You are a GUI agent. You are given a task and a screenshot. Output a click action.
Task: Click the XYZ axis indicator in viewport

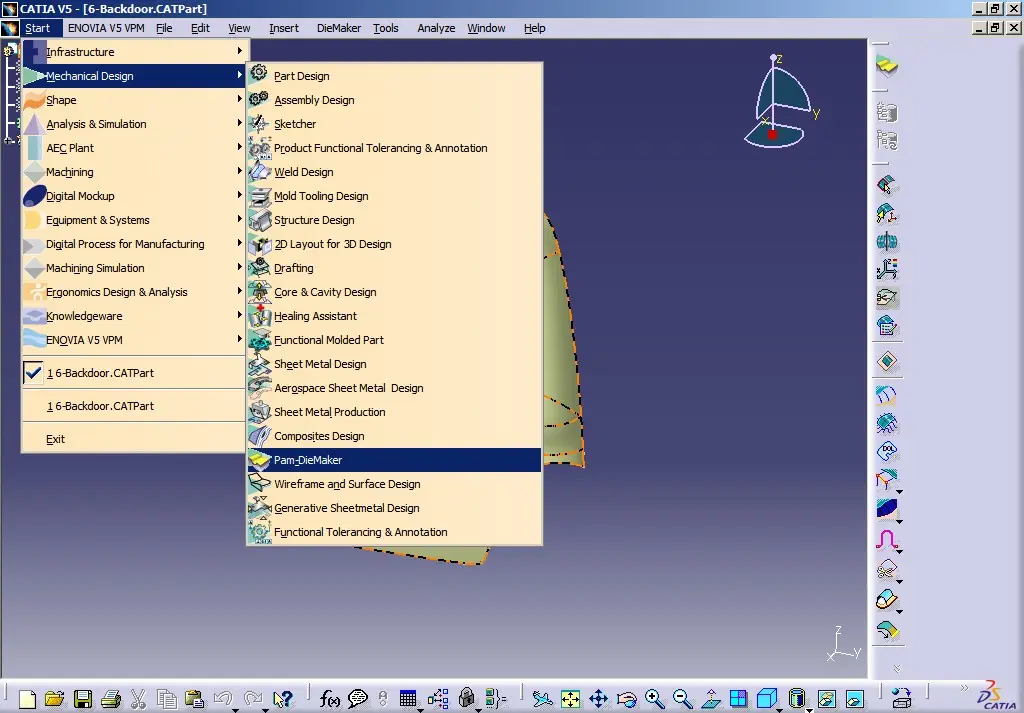pos(844,644)
